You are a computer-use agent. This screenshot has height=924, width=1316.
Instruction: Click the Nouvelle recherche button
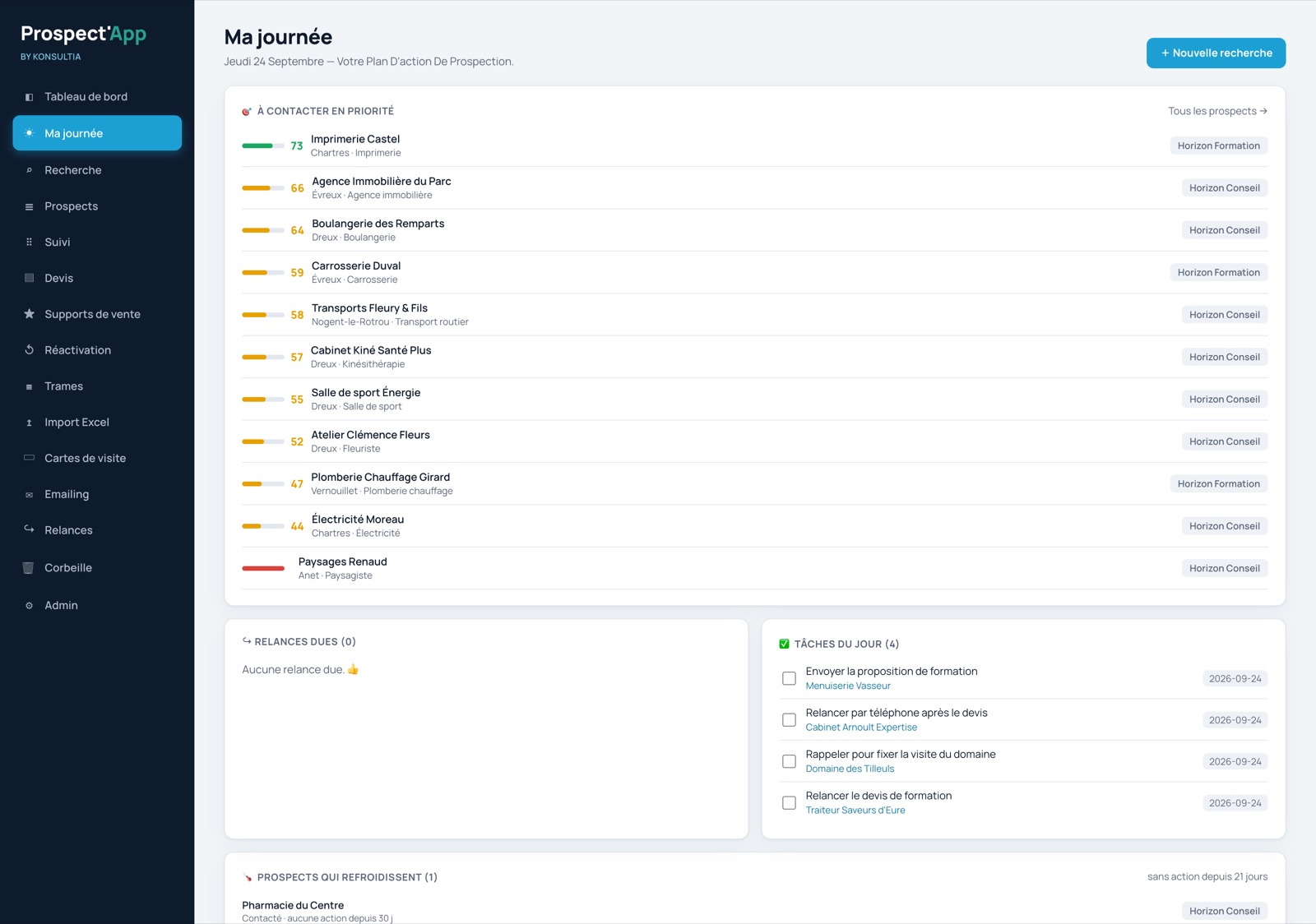1216,53
